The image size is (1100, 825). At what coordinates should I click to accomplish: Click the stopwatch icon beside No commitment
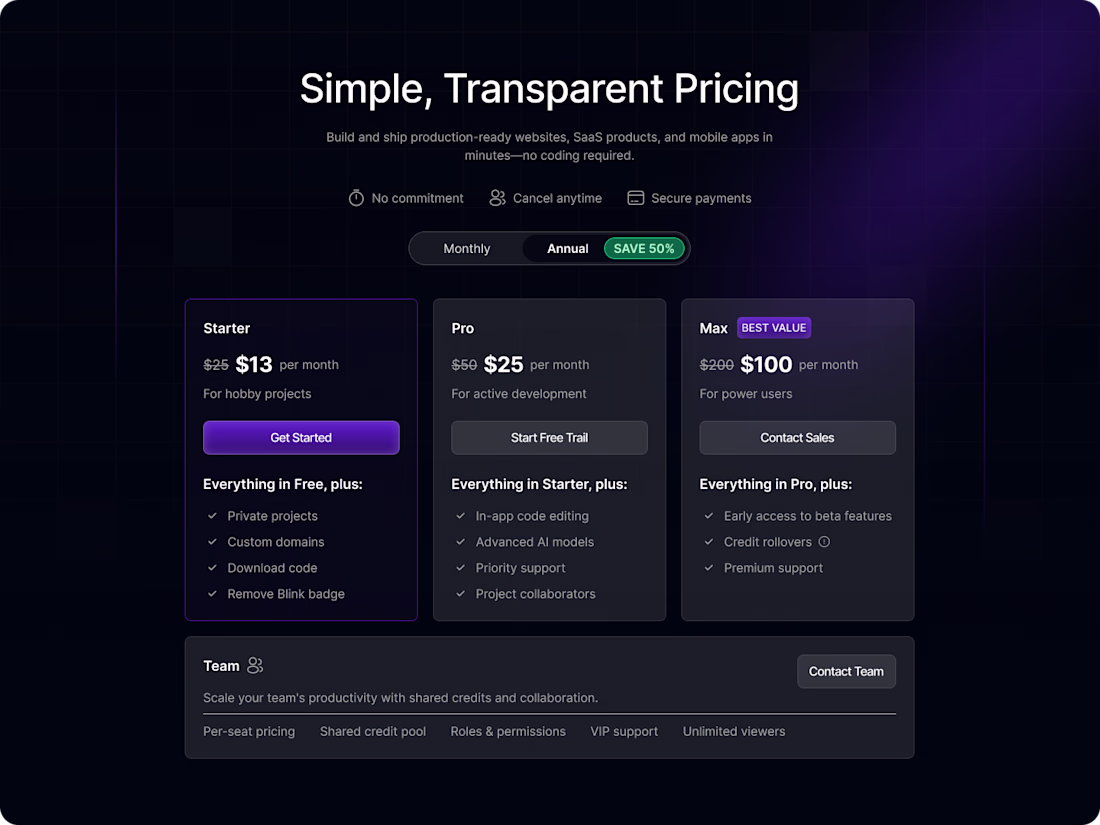point(356,198)
